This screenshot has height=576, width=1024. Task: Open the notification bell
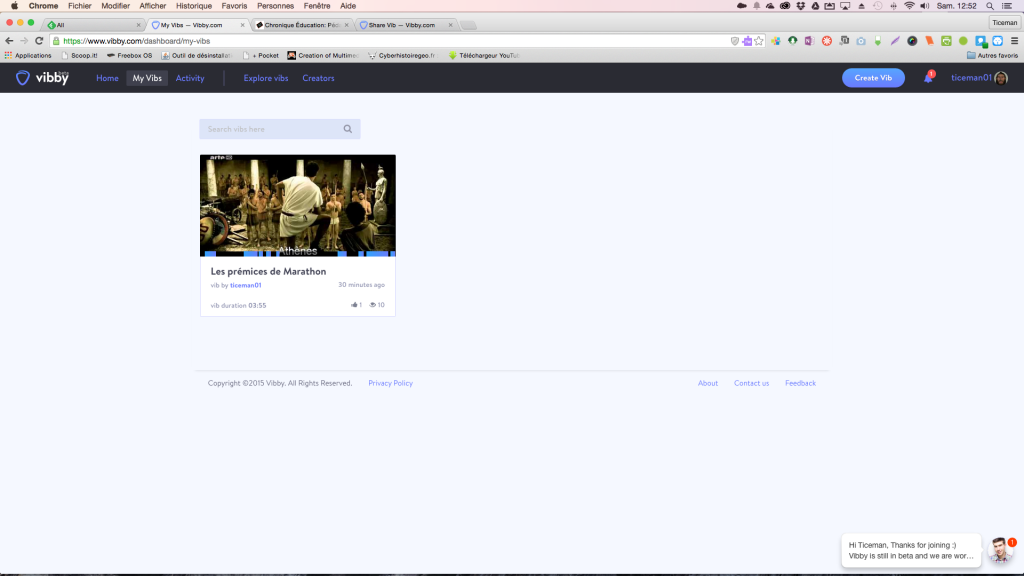click(x=928, y=78)
